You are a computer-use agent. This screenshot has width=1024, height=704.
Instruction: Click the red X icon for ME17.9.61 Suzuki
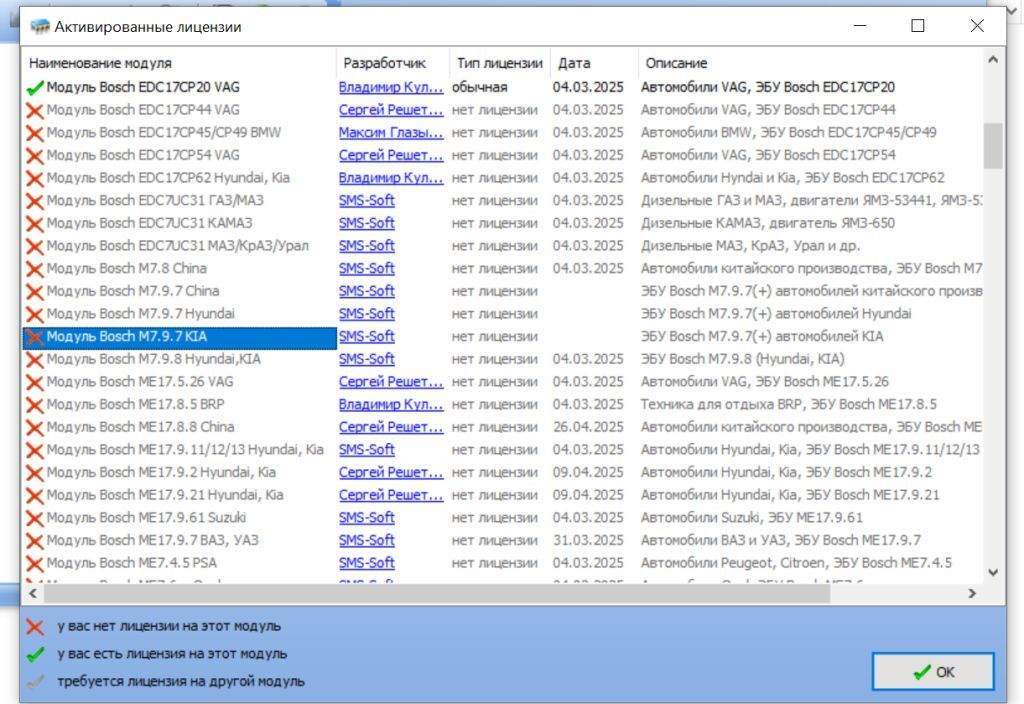(35, 518)
